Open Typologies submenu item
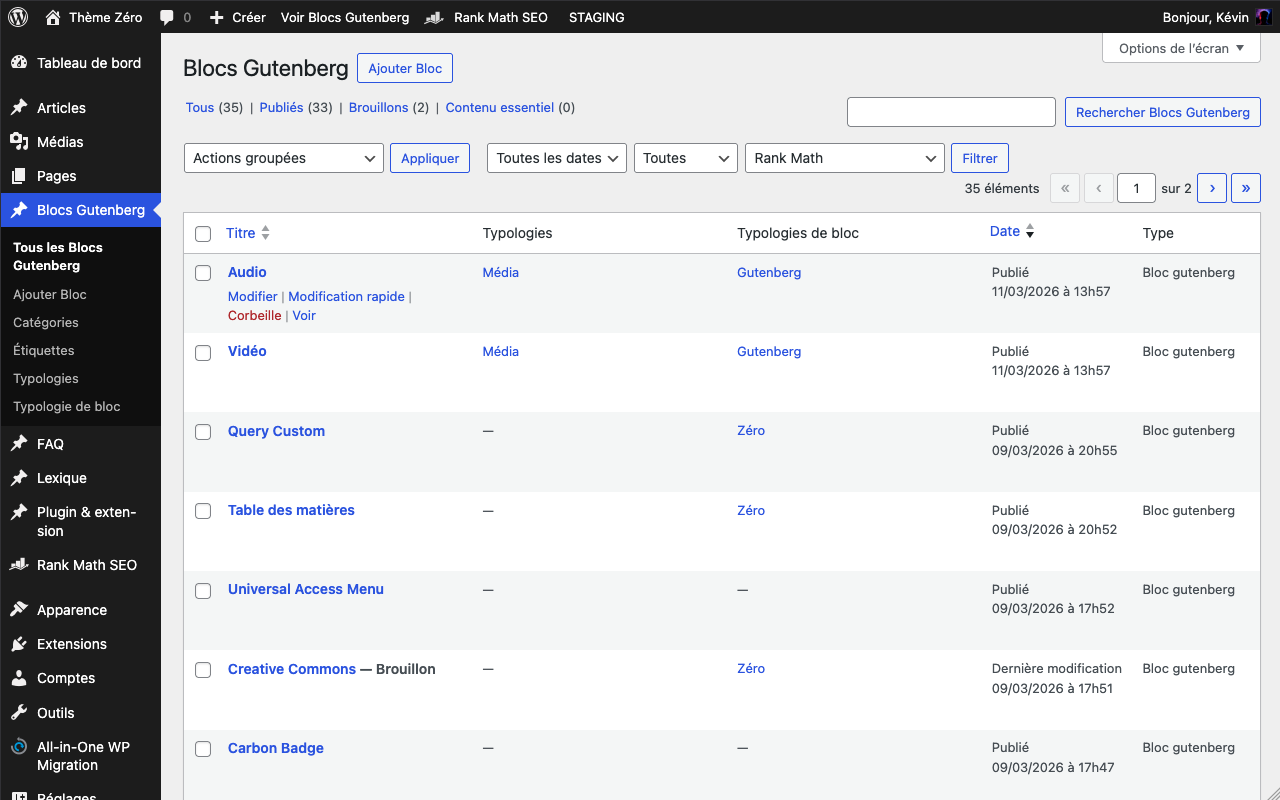1280x800 pixels. 46,378
